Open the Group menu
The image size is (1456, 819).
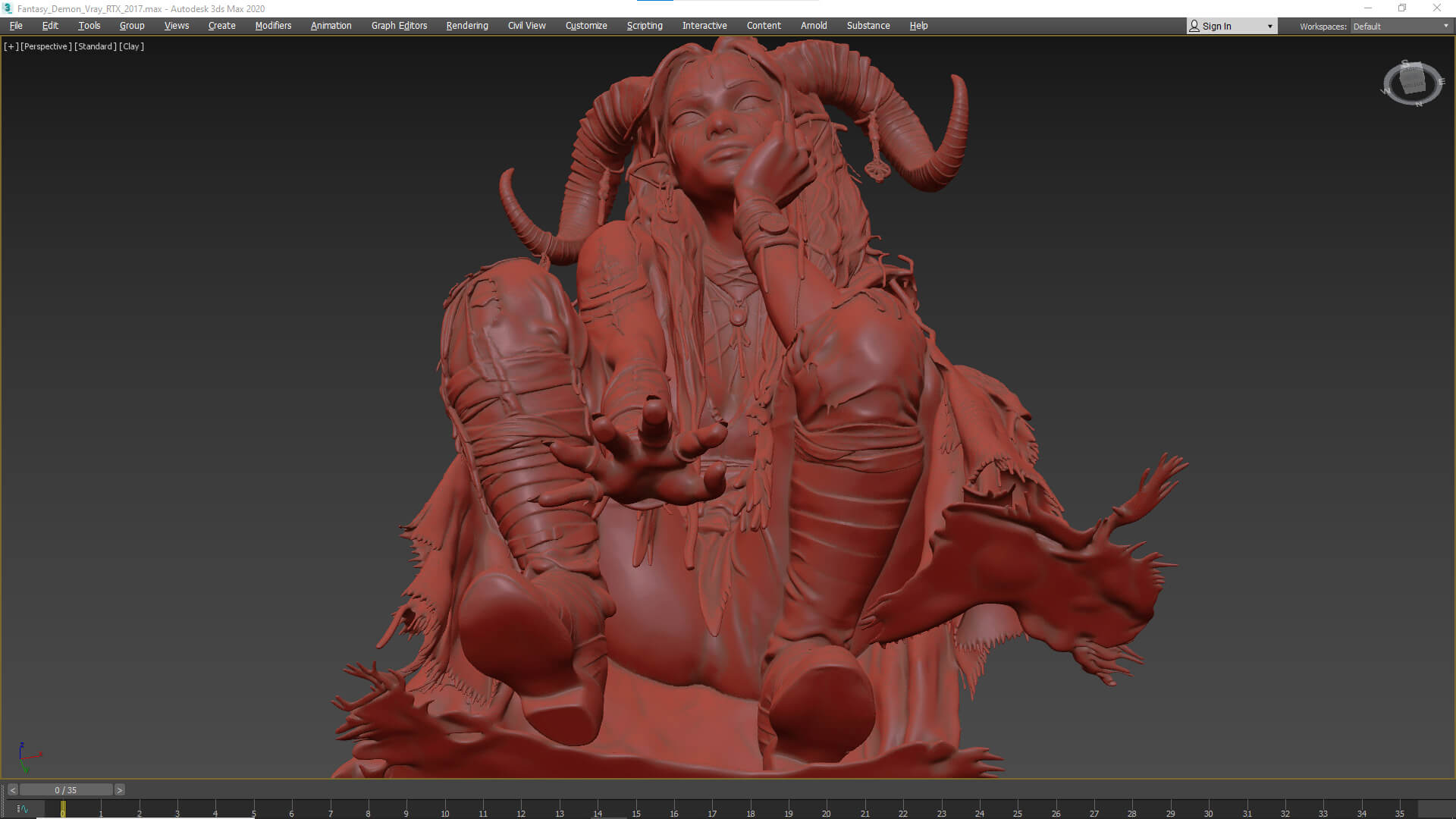(132, 26)
